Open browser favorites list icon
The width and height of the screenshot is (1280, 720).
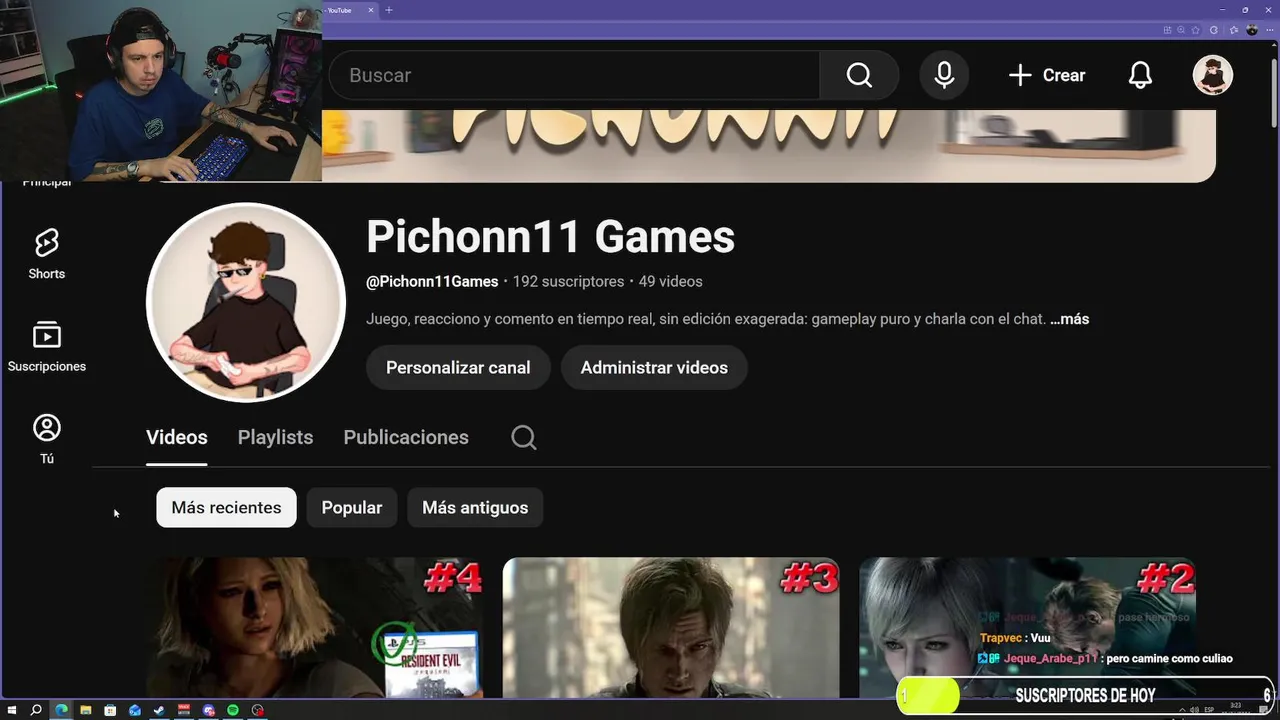(1233, 30)
